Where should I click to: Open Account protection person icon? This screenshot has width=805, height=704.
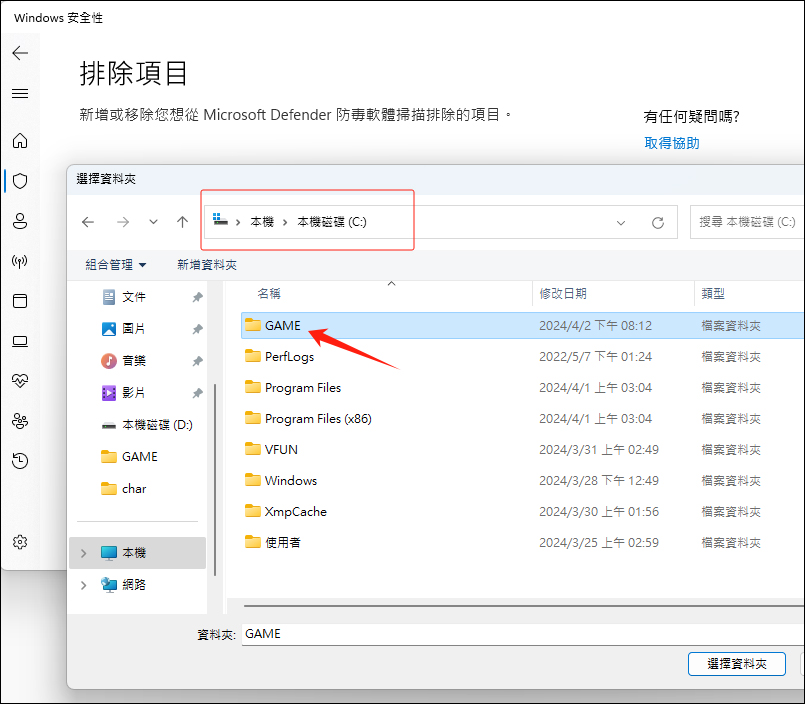click(20, 221)
